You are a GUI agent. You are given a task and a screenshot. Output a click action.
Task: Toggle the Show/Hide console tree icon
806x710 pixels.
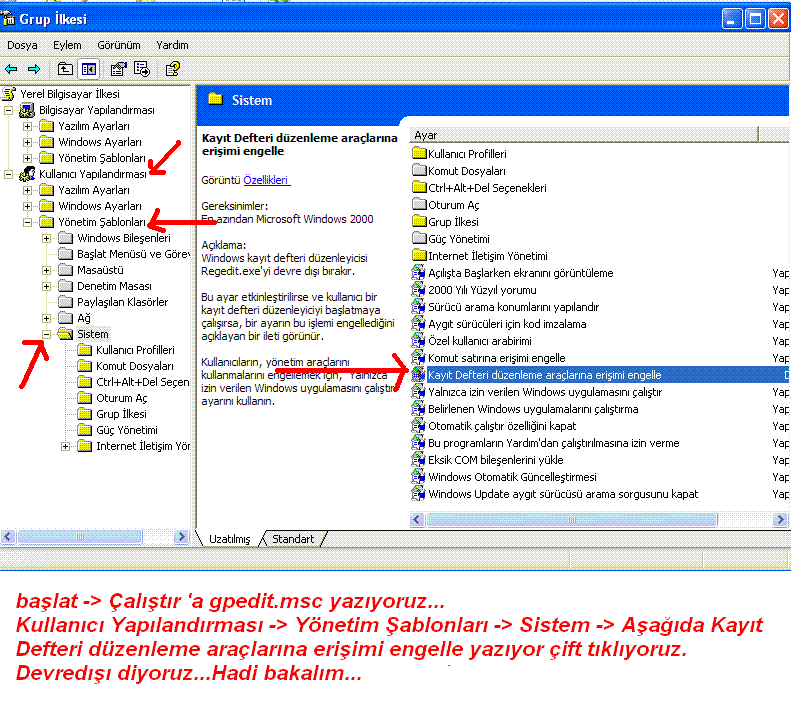click(x=88, y=69)
